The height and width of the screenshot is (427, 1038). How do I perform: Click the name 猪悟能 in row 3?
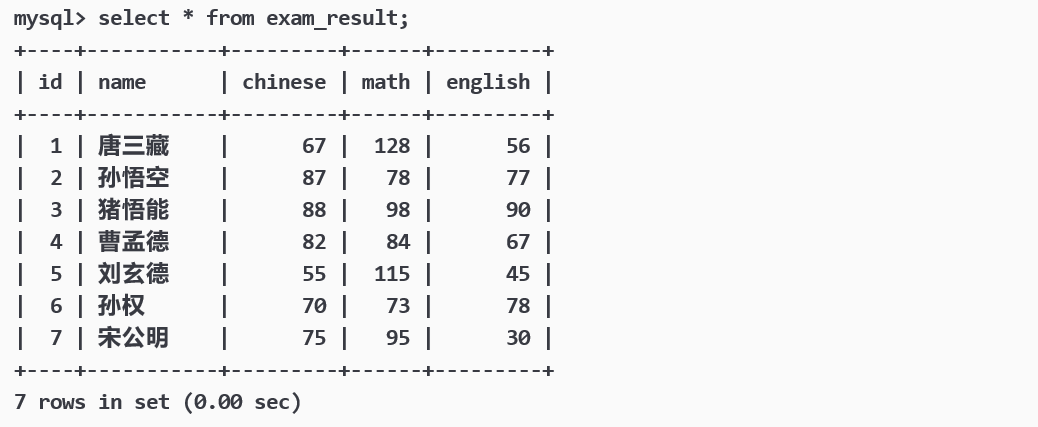[133, 210]
